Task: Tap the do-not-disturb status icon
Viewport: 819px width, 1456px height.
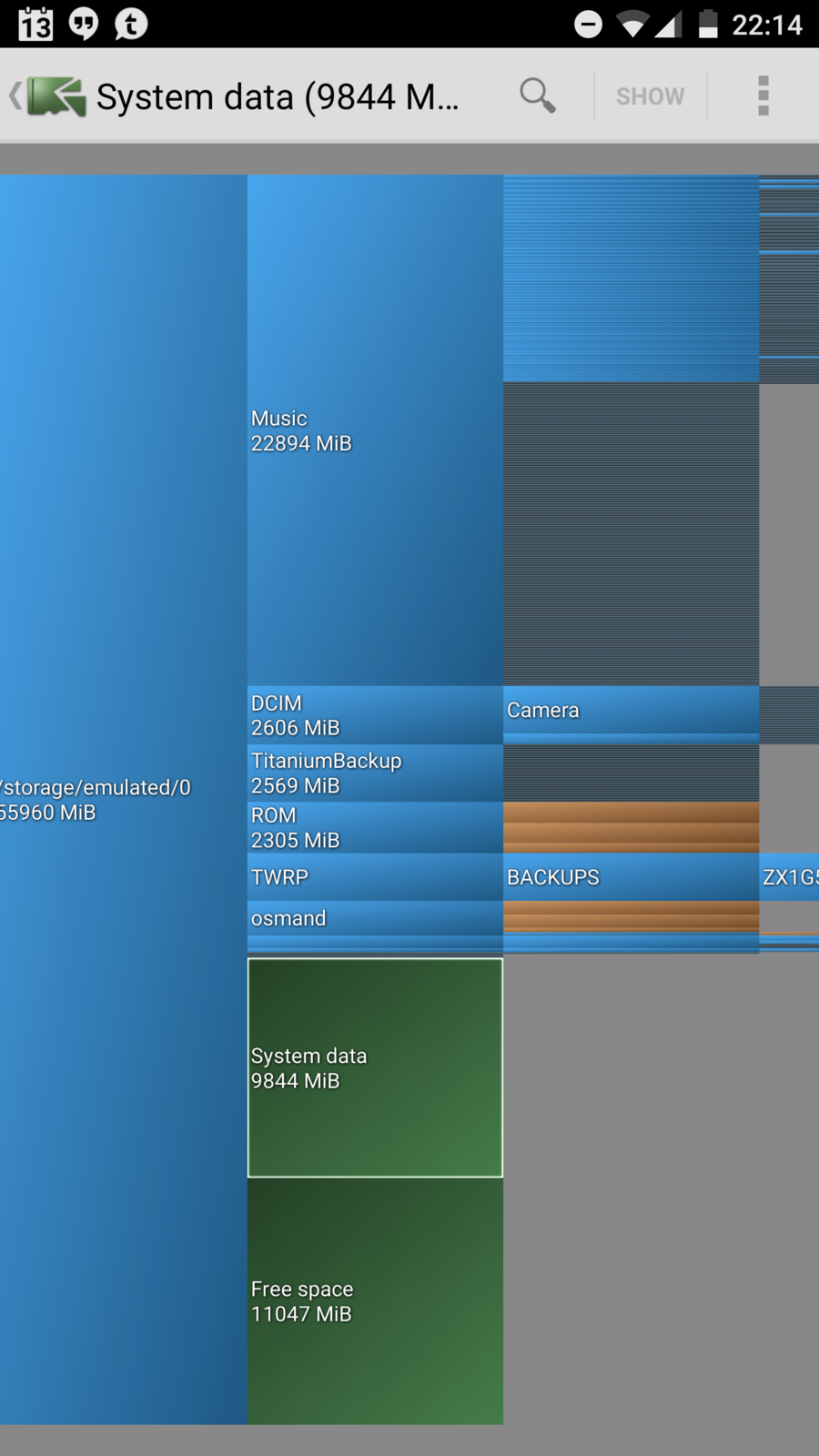Action: pyautogui.click(x=588, y=24)
